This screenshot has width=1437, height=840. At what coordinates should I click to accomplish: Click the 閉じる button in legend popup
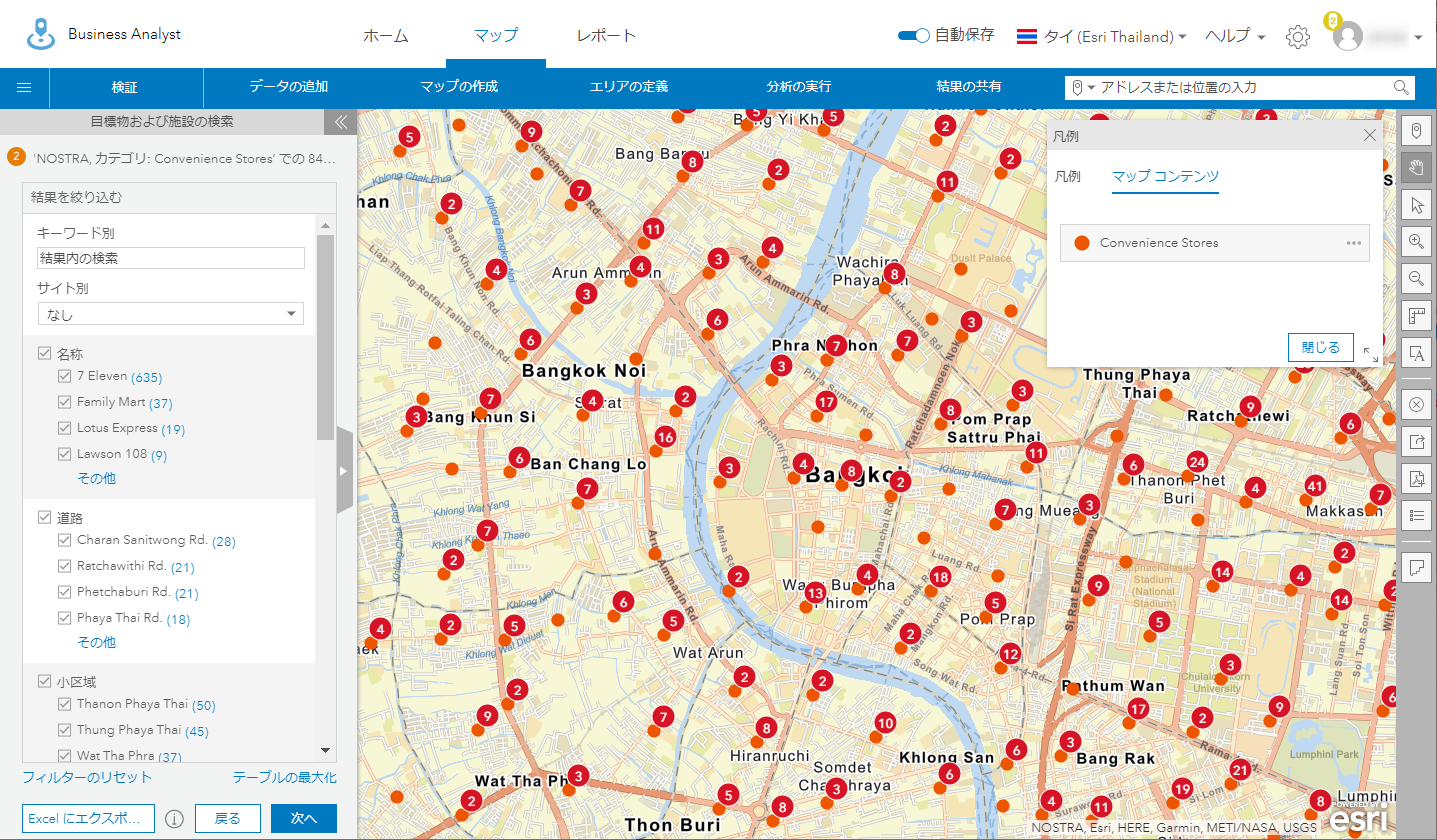(1321, 347)
